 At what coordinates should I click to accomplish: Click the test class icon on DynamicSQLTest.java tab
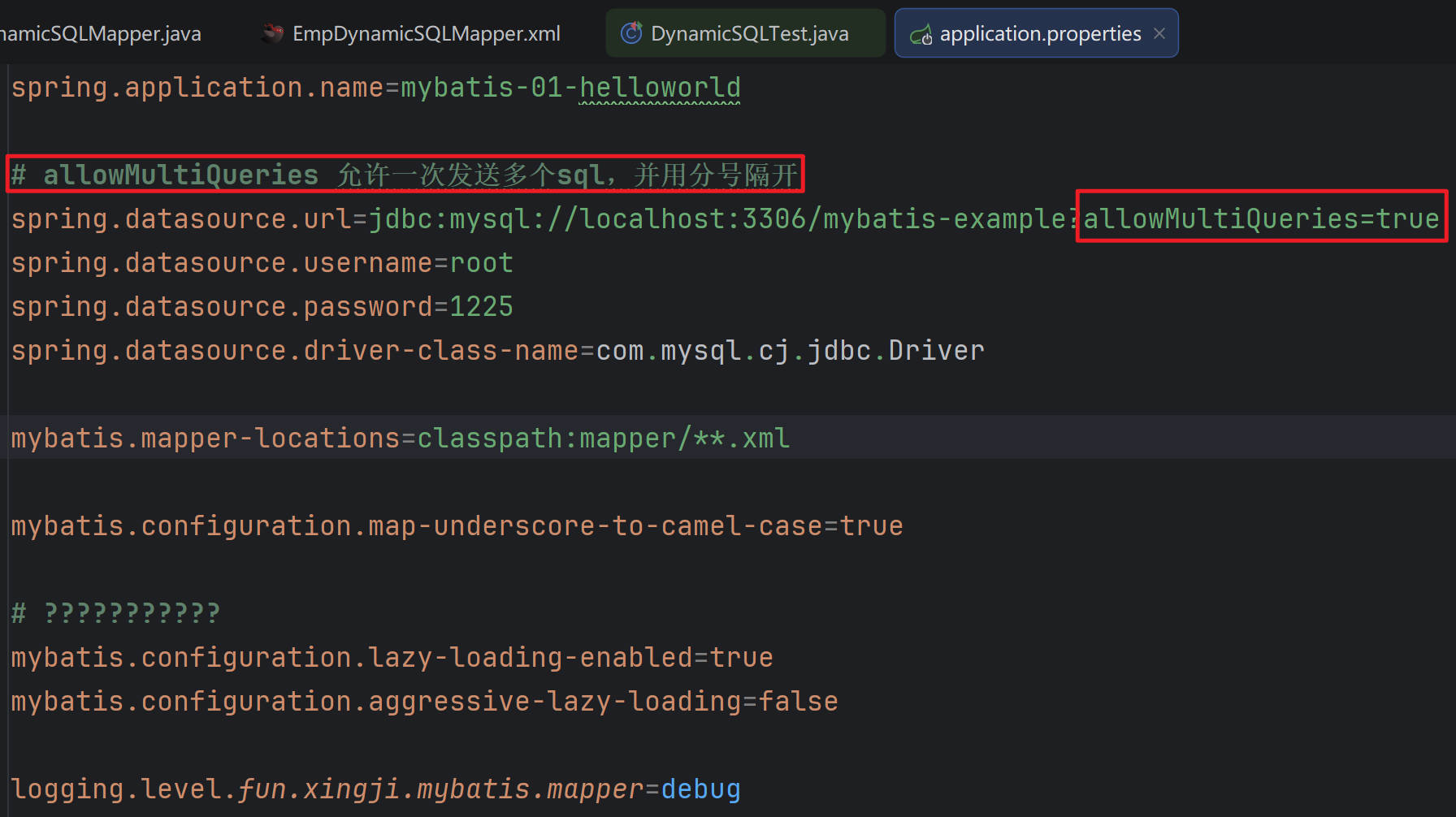pyautogui.click(x=631, y=32)
